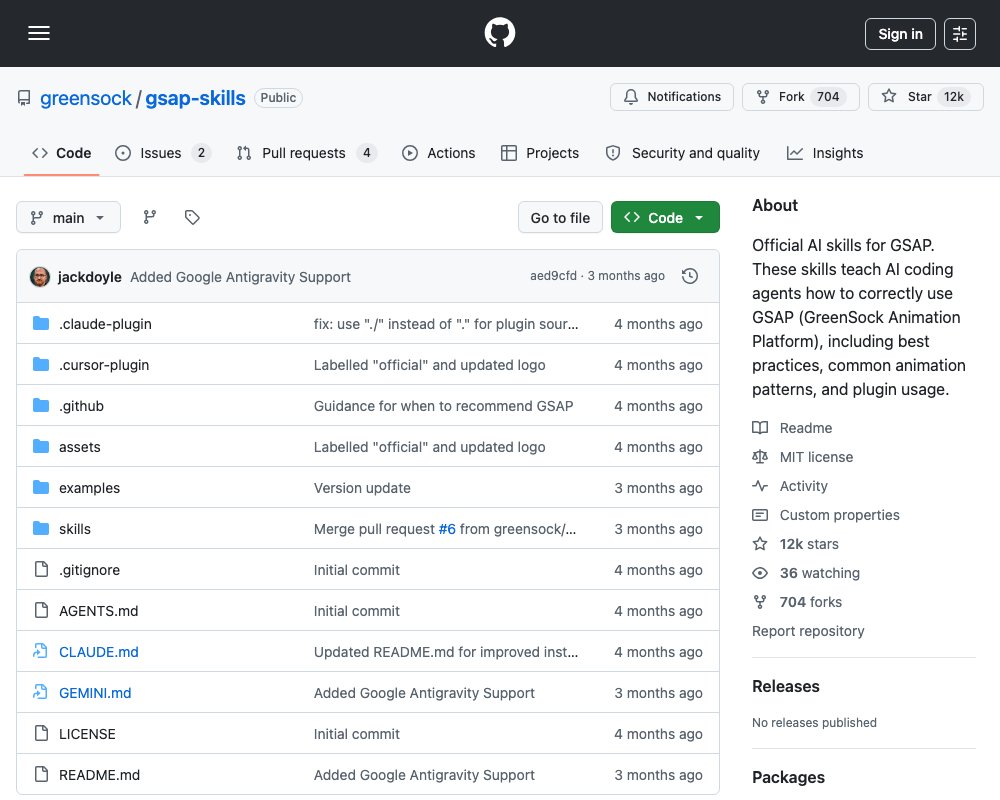Open the gsap-skills repository link

[x=195, y=98]
